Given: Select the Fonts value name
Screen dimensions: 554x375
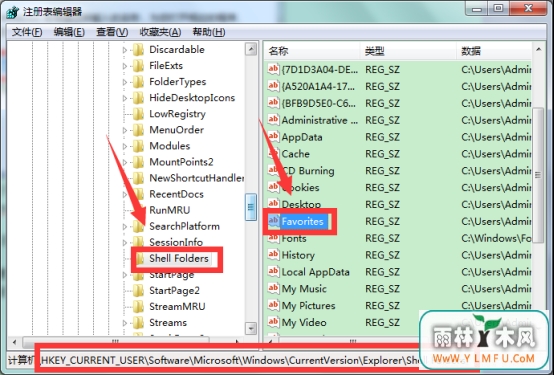Looking at the screenshot, I should coord(294,238).
